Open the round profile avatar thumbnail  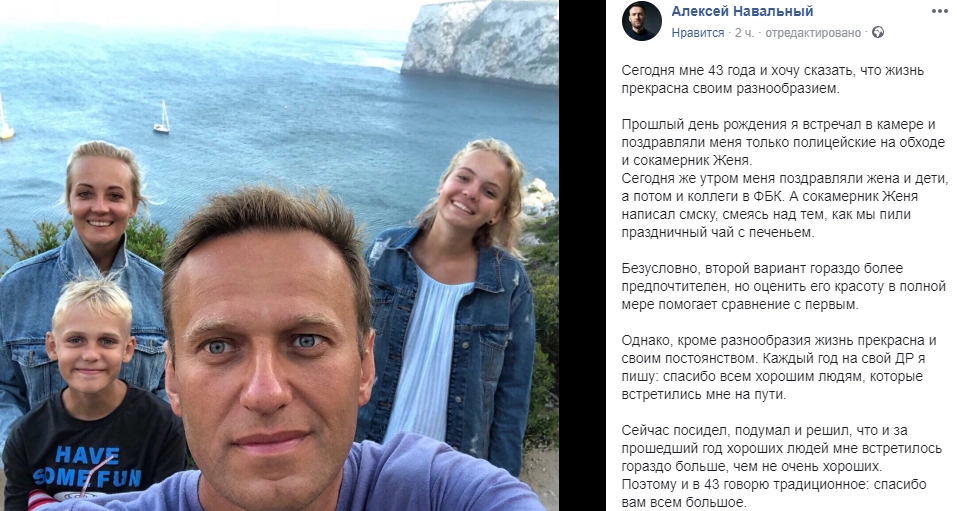pos(642,21)
